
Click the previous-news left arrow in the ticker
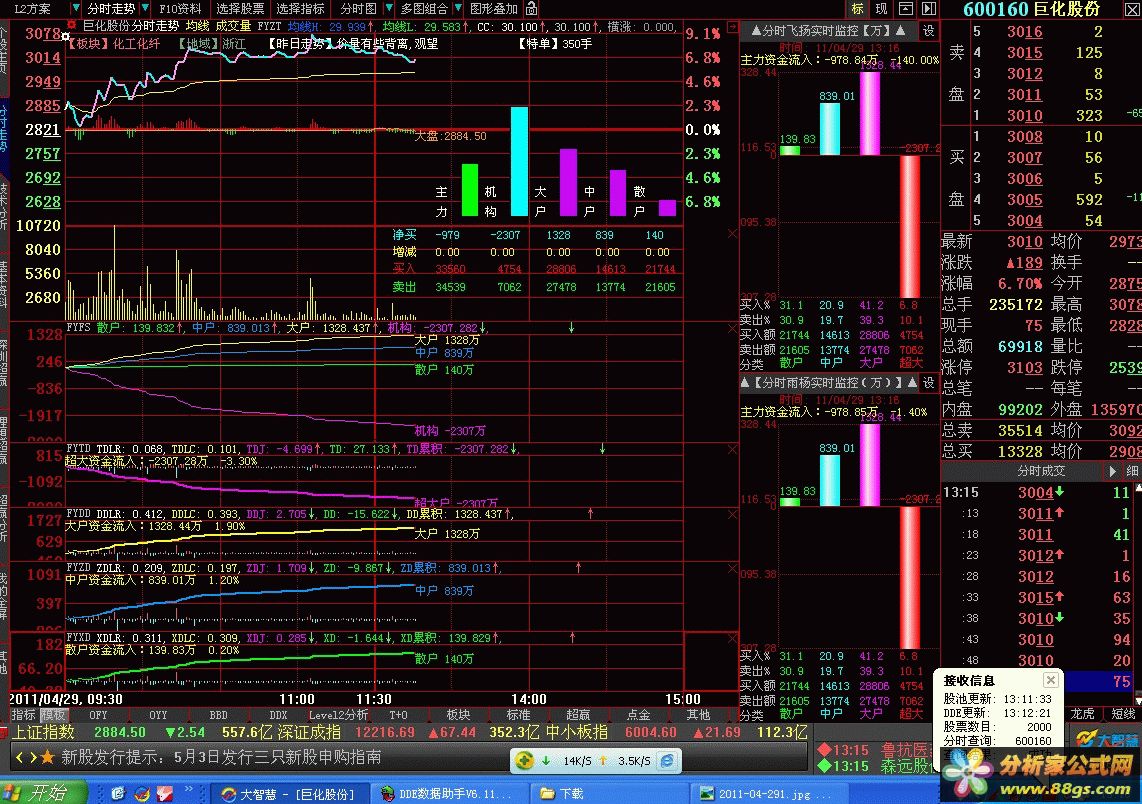(20, 757)
